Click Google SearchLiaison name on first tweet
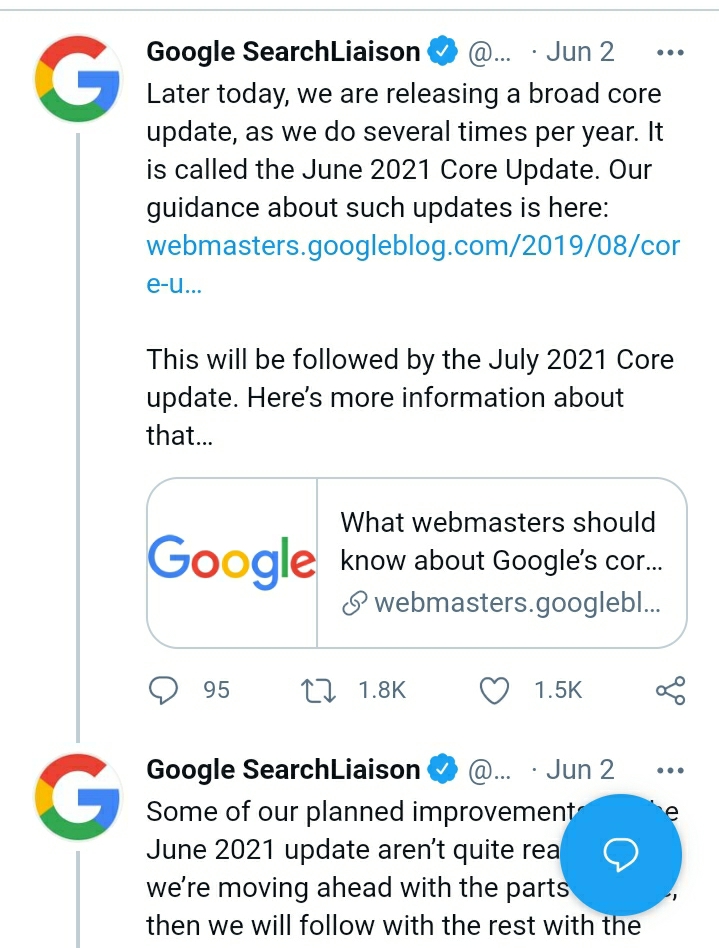The width and height of the screenshot is (719, 948). click(283, 51)
